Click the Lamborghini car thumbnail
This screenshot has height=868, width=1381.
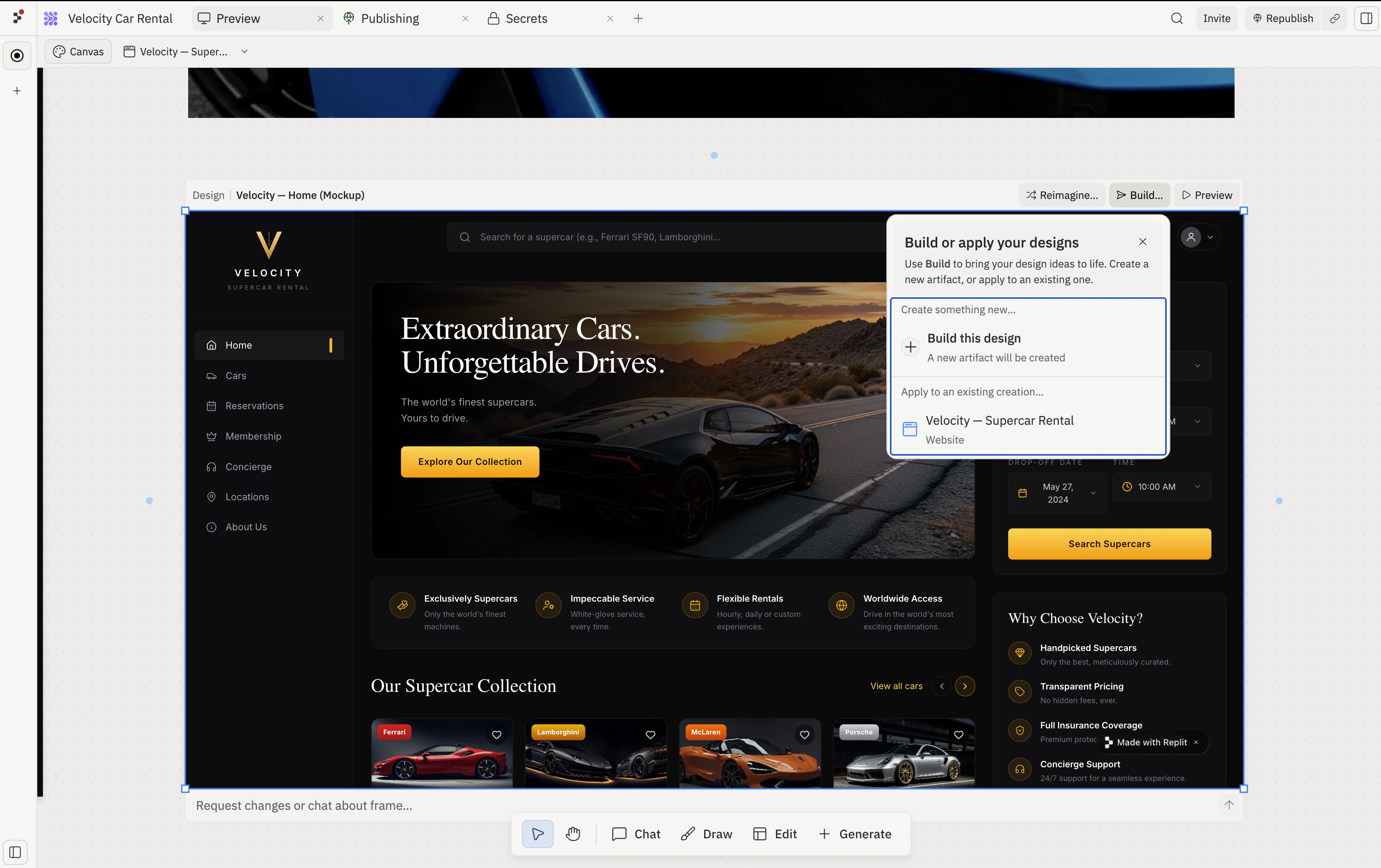point(596,753)
